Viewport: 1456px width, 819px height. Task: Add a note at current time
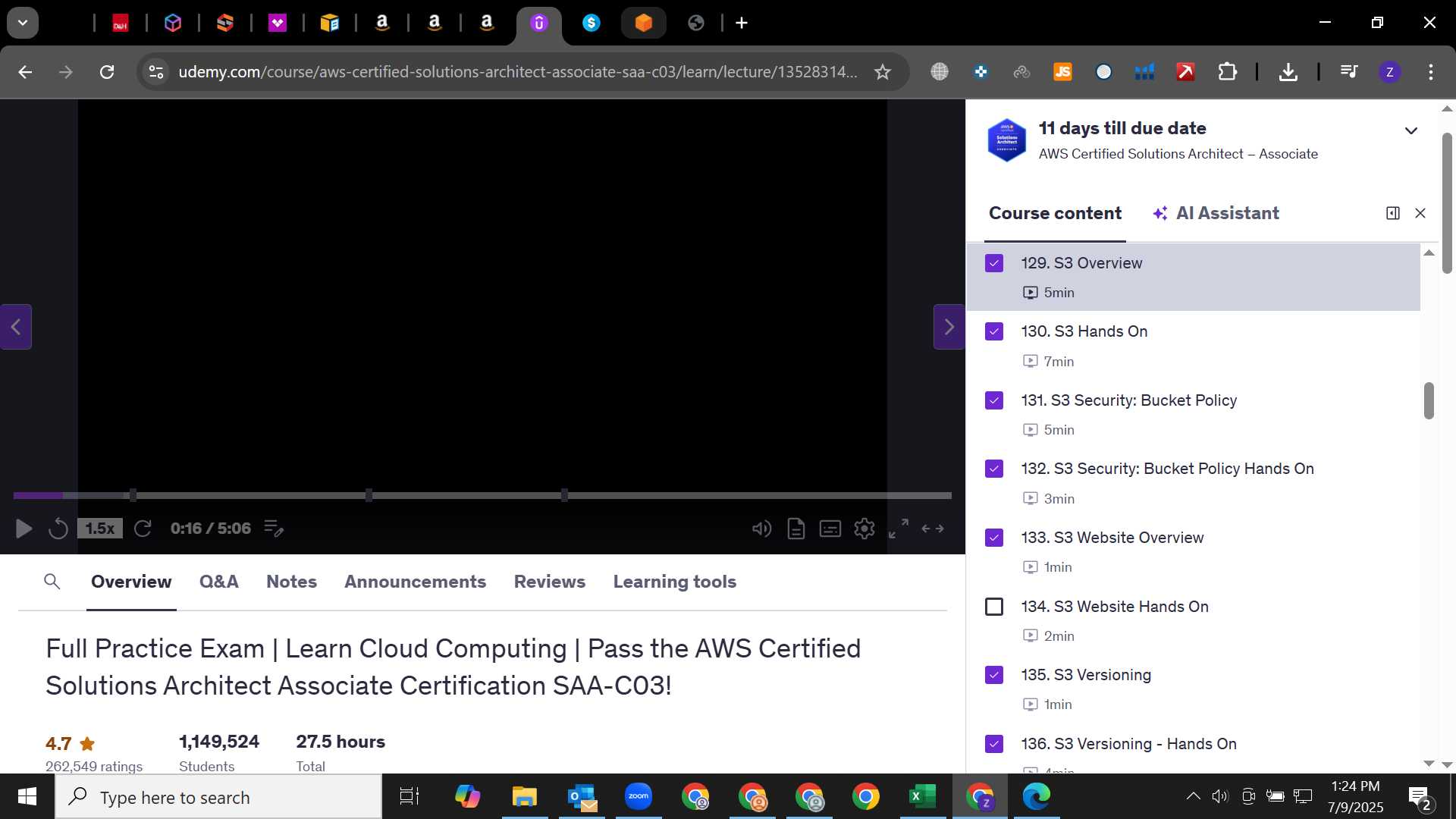(274, 529)
